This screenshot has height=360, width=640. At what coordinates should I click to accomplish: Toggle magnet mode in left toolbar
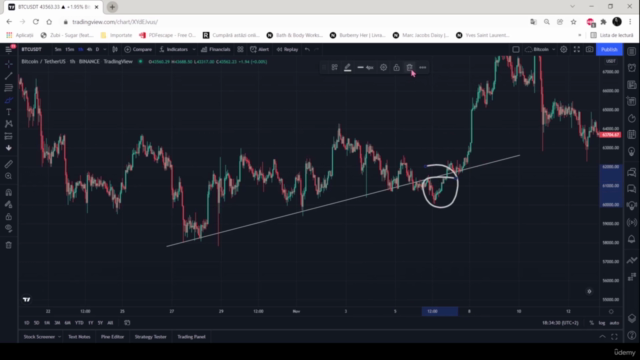click(x=9, y=192)
